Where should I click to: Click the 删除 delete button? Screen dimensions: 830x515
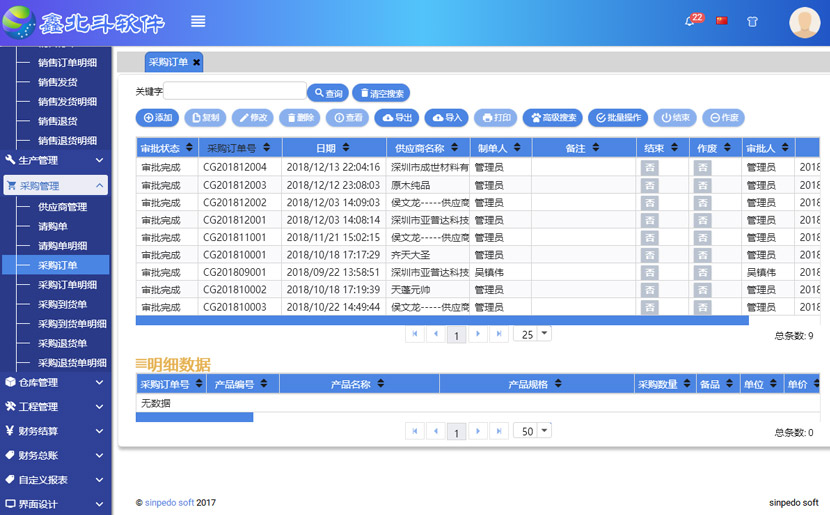[300, 118]
